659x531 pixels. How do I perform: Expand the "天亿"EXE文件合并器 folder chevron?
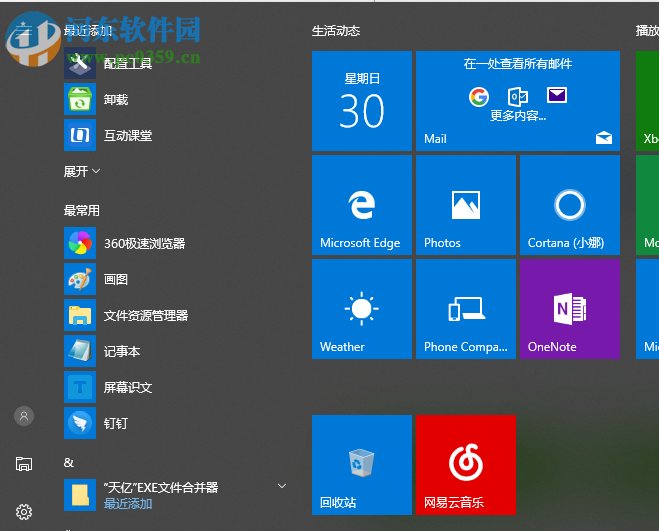coord(282,486)
